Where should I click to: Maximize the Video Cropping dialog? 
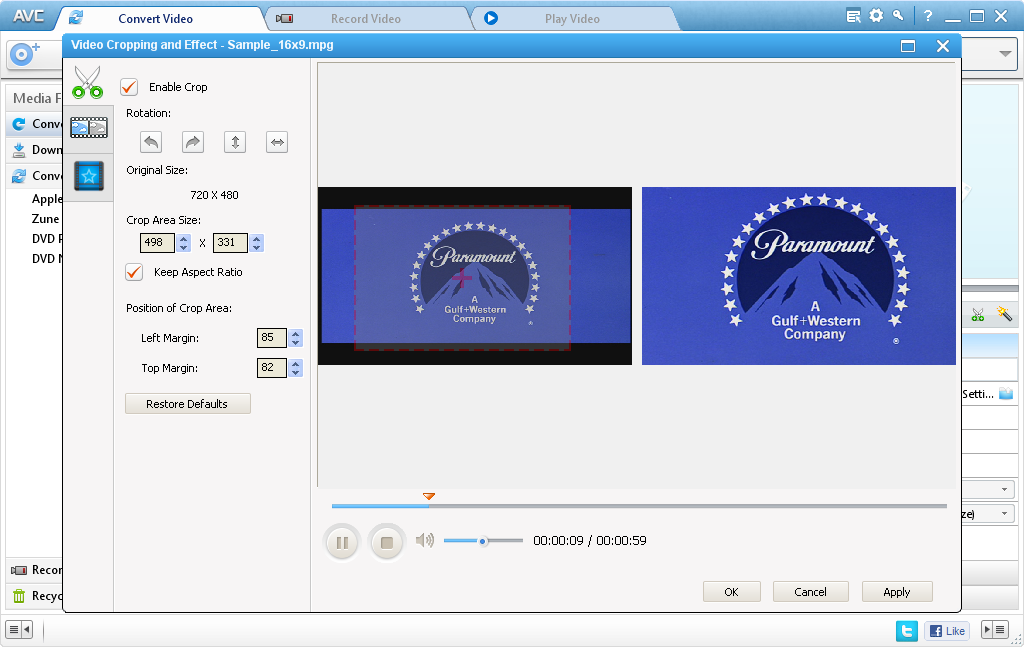[908, 46]
